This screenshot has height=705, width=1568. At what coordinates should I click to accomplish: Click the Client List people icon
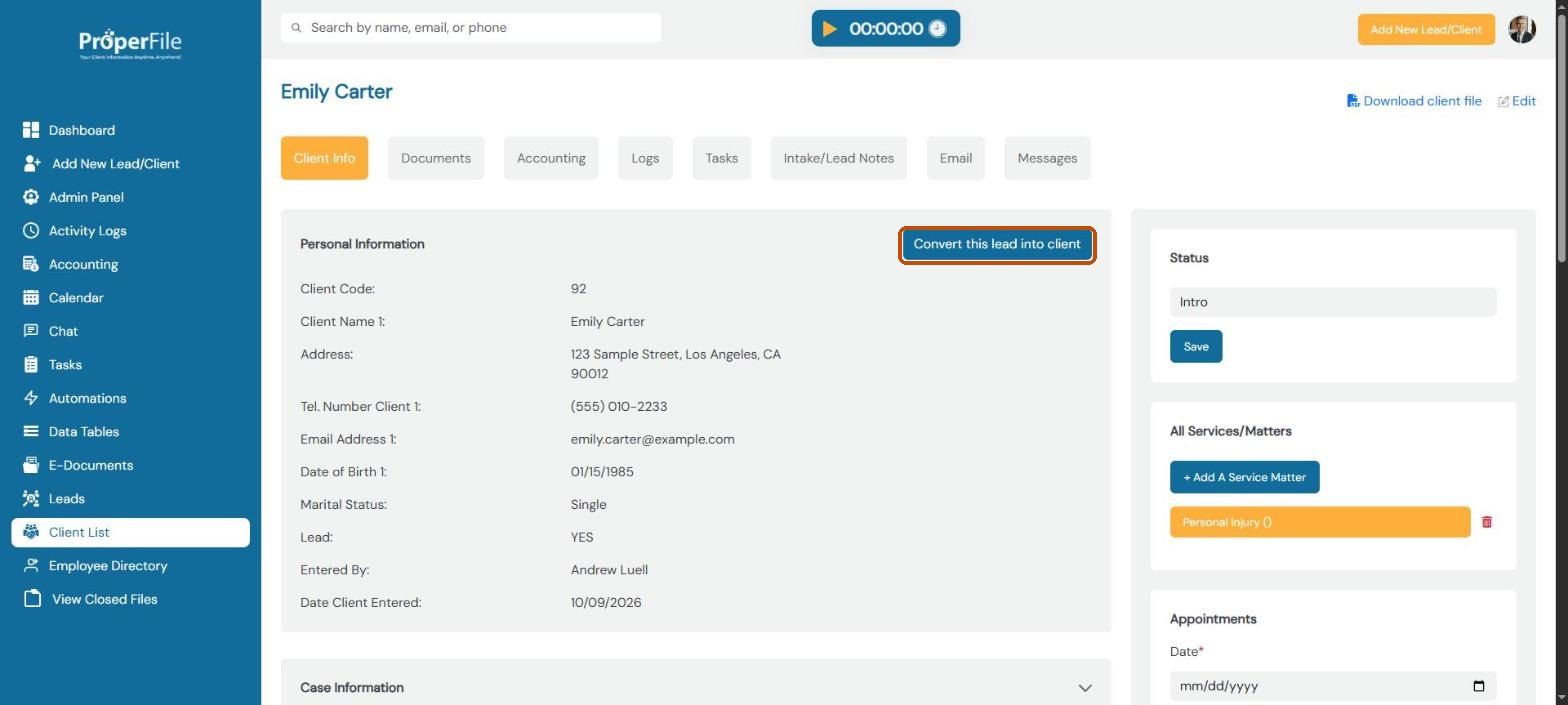[x=31, y=532]
